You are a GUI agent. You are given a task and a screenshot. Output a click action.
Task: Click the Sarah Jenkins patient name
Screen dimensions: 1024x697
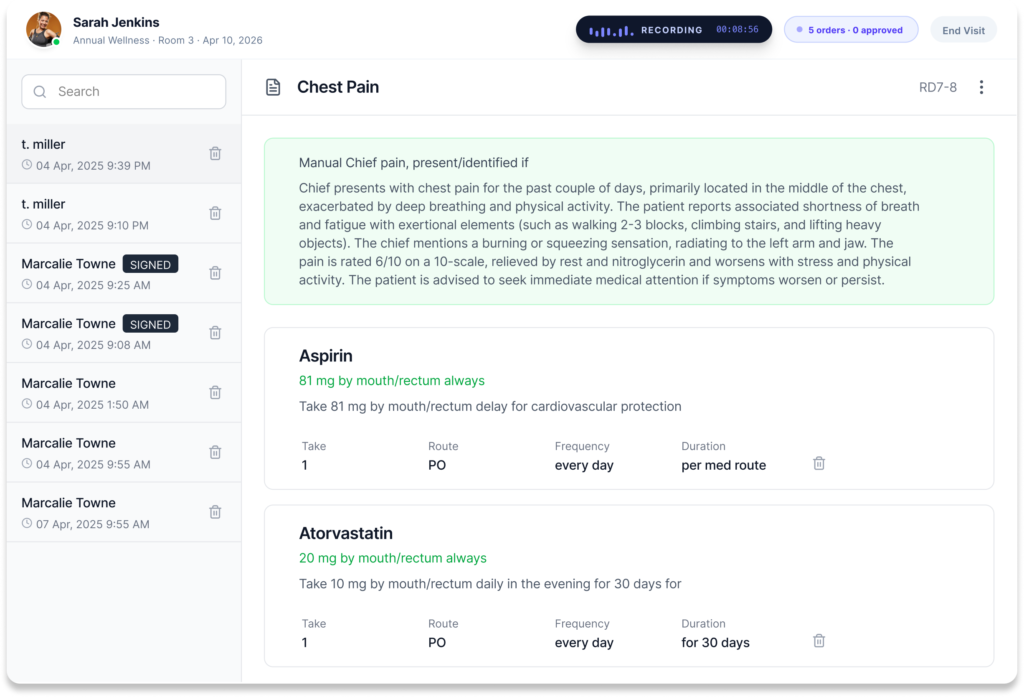coord(116,22)
